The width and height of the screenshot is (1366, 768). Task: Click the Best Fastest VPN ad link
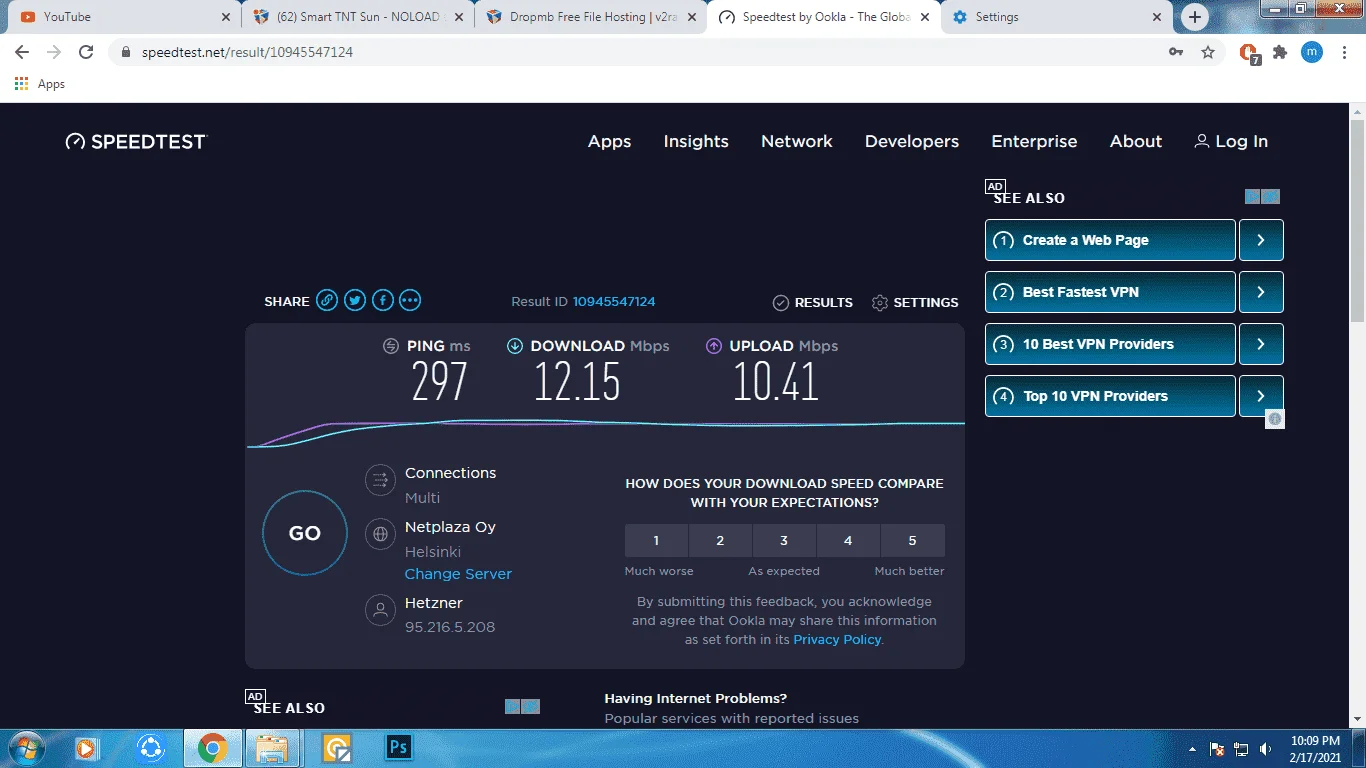click(x=1110, y=292)
